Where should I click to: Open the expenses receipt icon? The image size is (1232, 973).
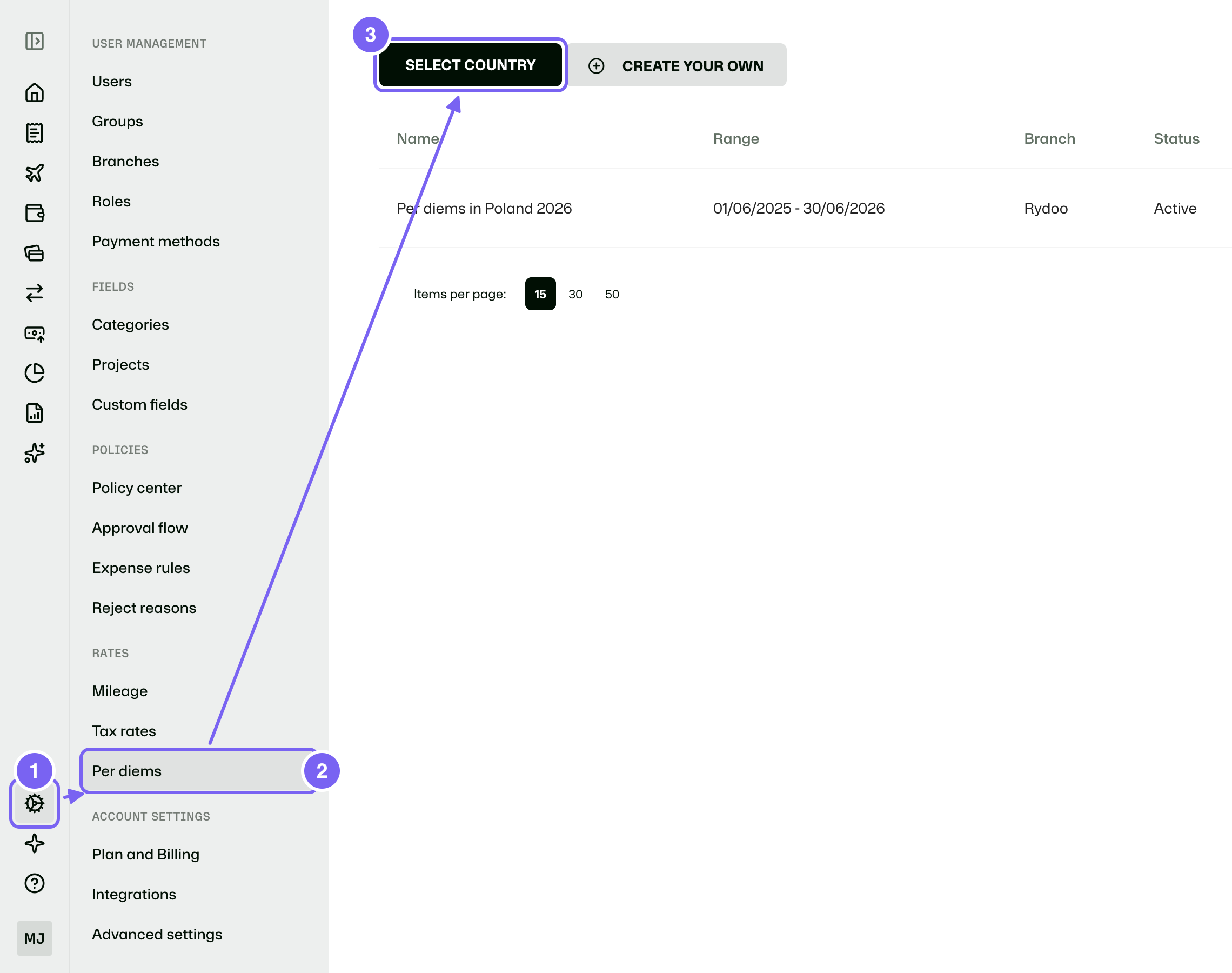(34, 133)
